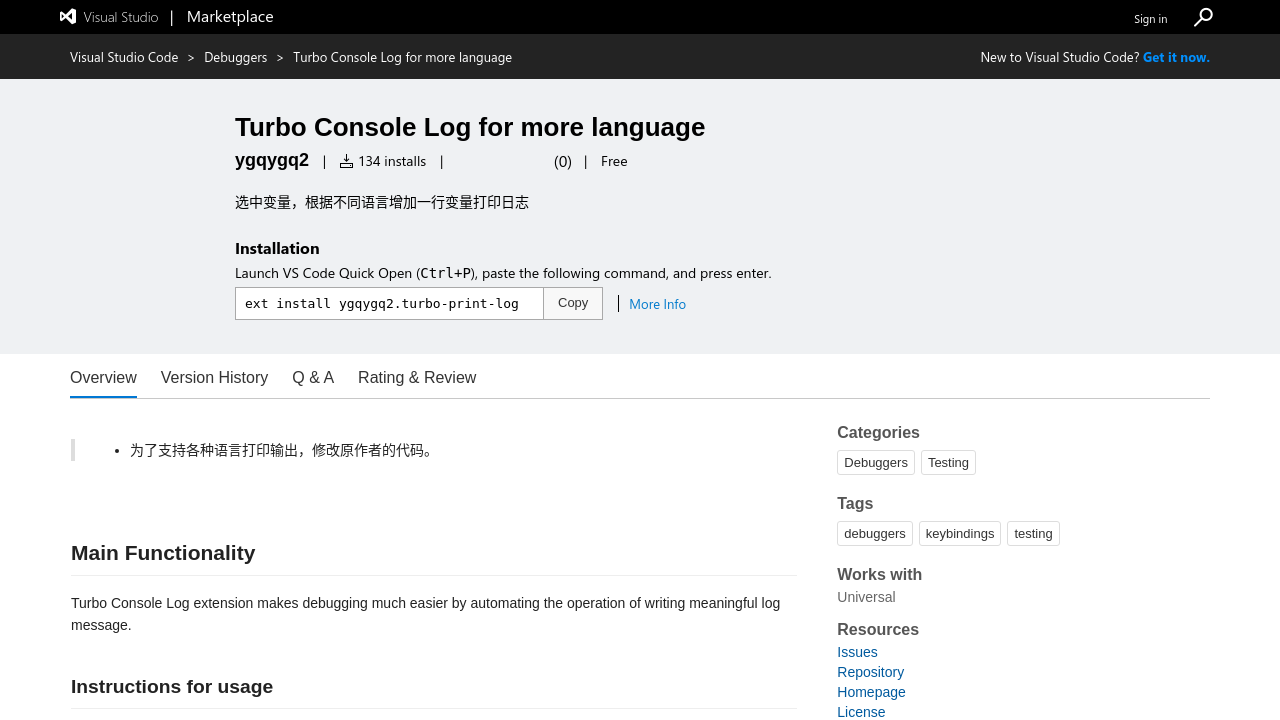The height and width of the screenshot is (720, 1280).
Task: Click the installs download icon
Action: pos(346,161)
